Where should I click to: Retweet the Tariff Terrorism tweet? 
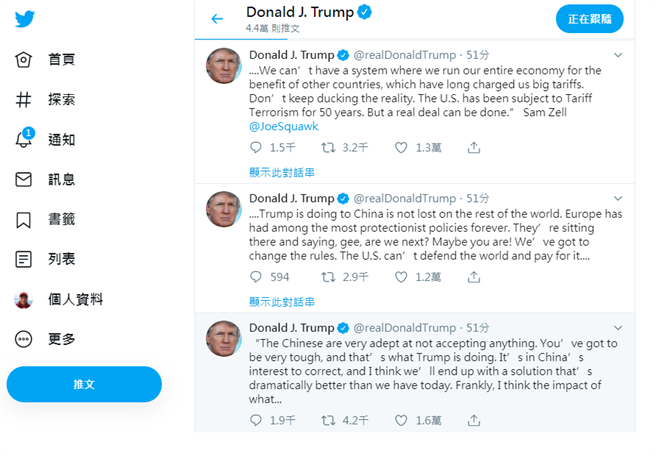(x=327, y=147)
